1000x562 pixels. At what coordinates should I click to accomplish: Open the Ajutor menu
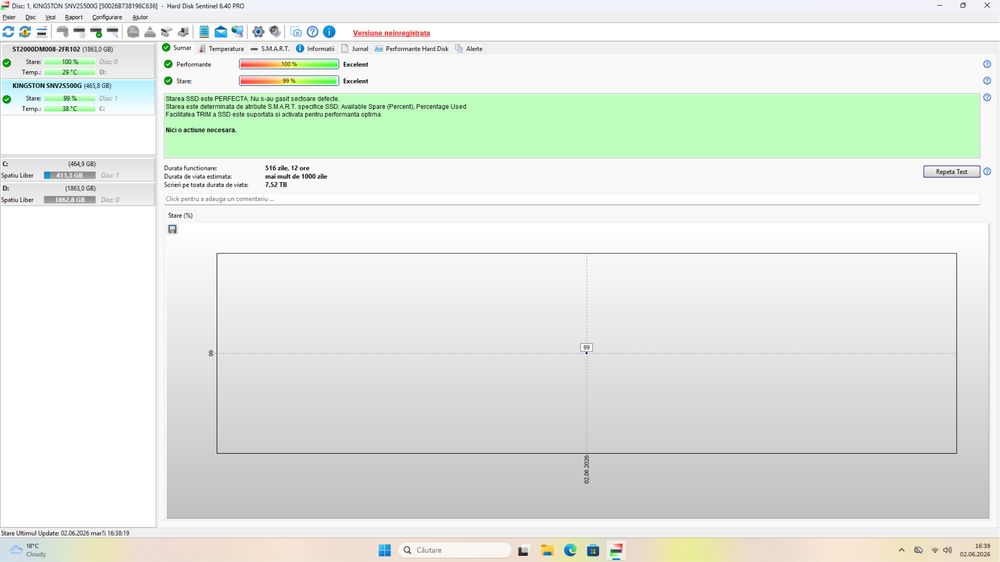point(140,17)
